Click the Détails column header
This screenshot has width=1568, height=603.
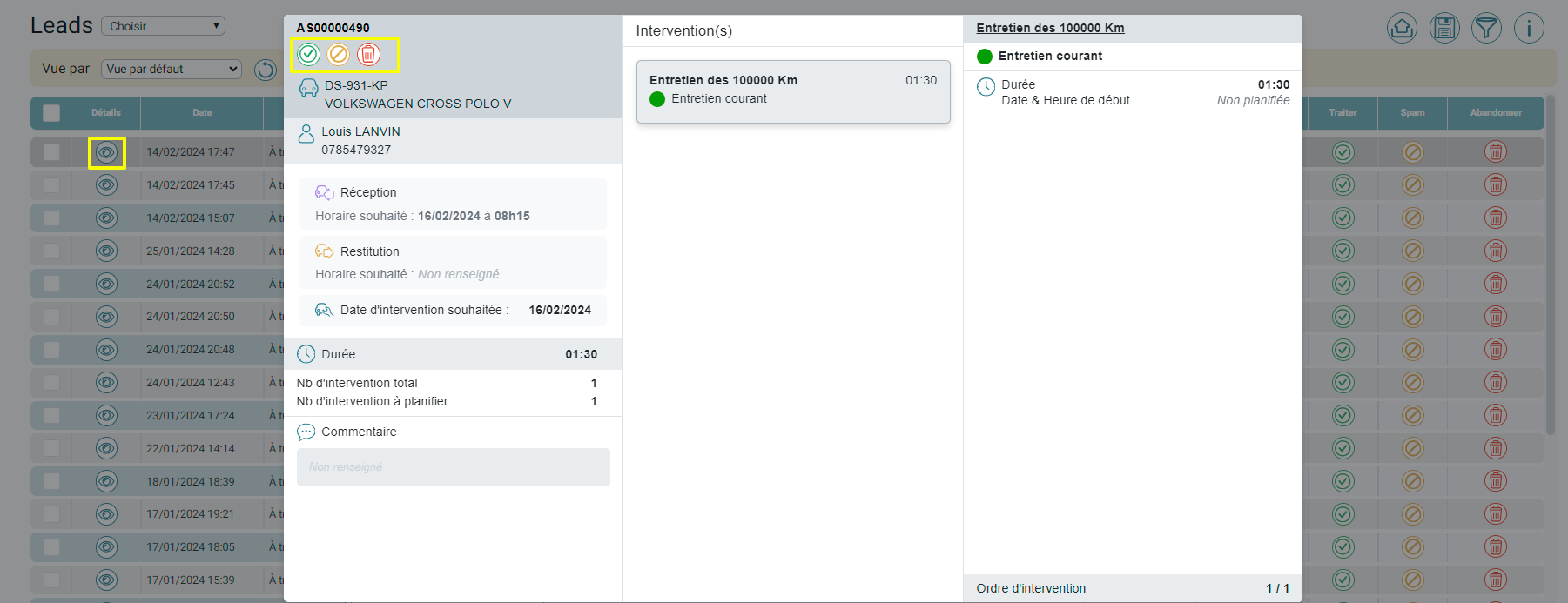(x=106, y=113)
